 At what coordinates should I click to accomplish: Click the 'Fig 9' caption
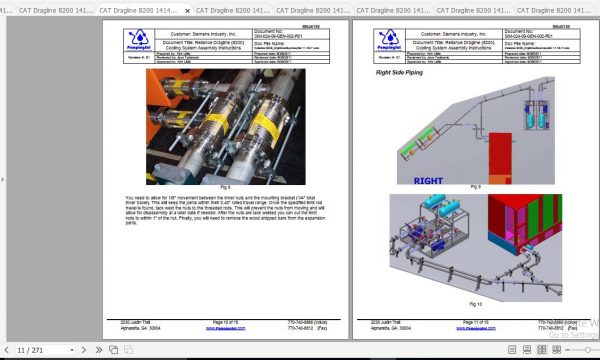[476, 187]
